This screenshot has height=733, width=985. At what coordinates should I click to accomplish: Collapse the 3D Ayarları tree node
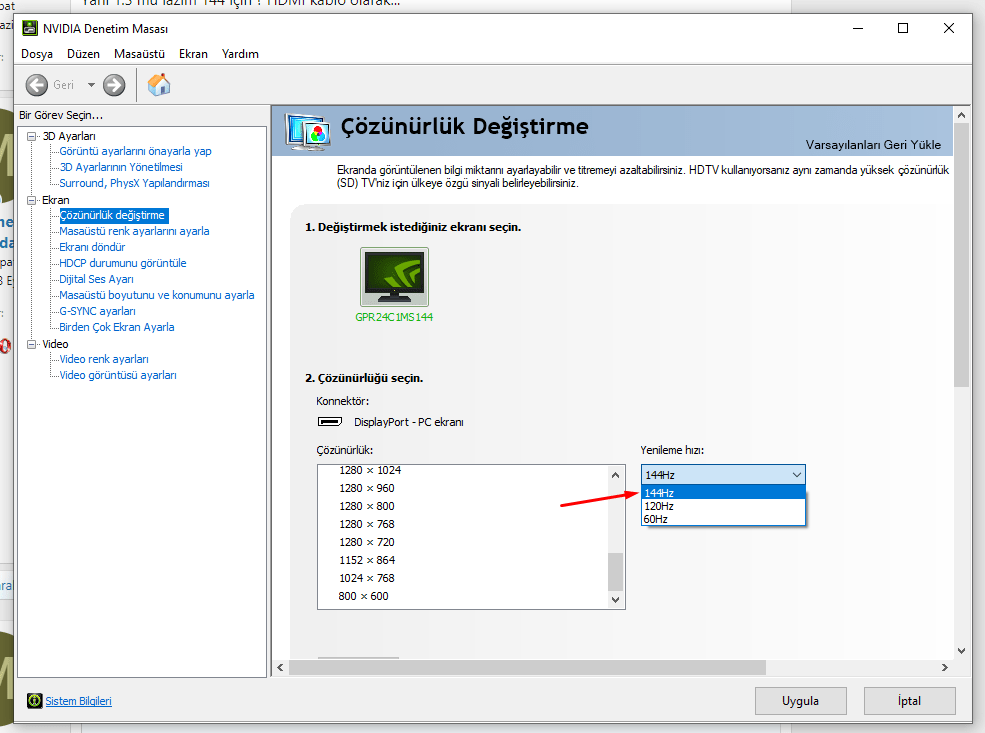pos(31,136)
